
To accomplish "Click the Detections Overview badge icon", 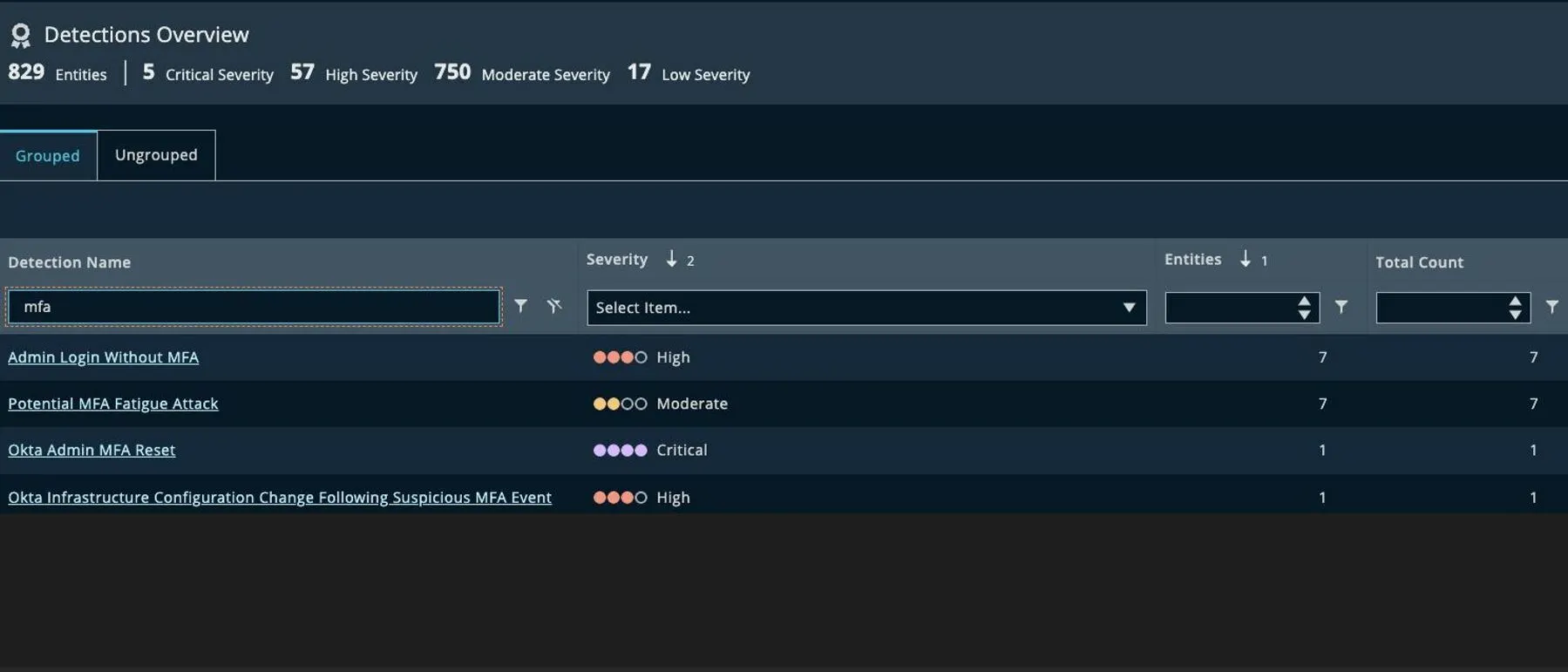I will point(20,35).
